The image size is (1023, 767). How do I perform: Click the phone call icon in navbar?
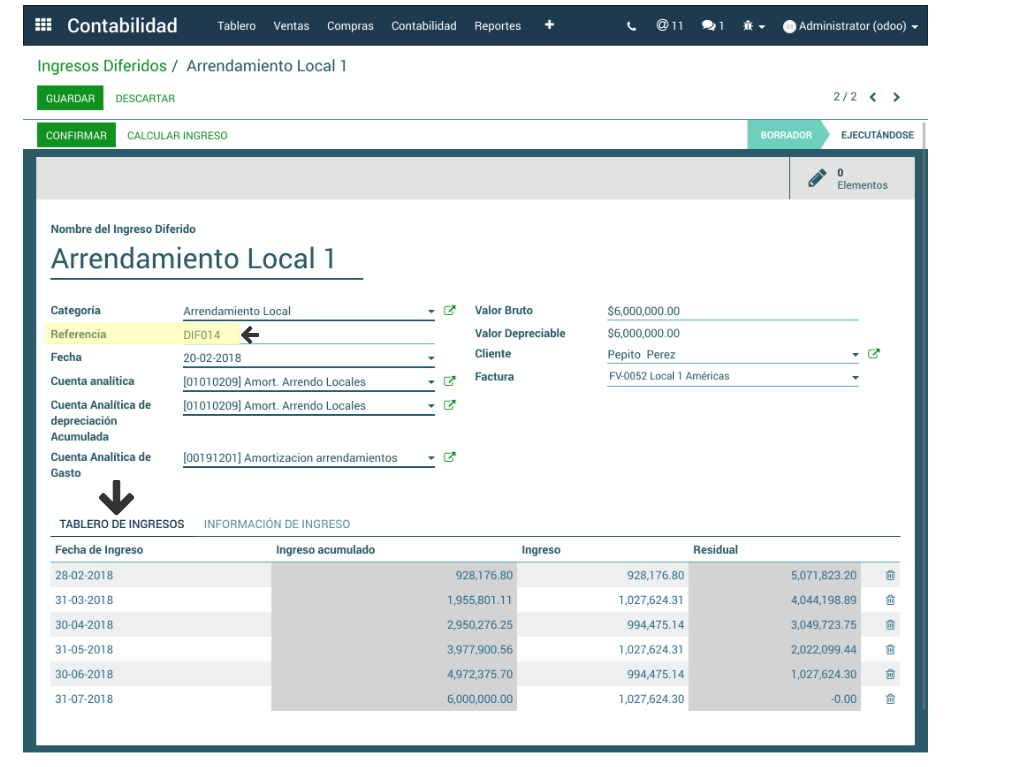631,26
